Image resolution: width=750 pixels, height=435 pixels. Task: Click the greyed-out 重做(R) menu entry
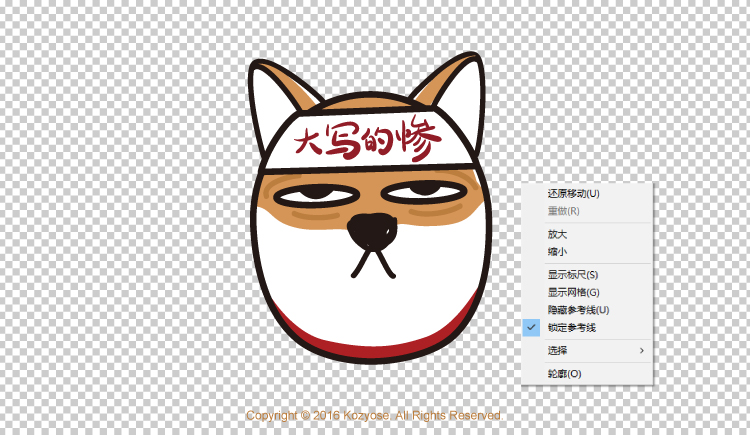pos(587,211)
